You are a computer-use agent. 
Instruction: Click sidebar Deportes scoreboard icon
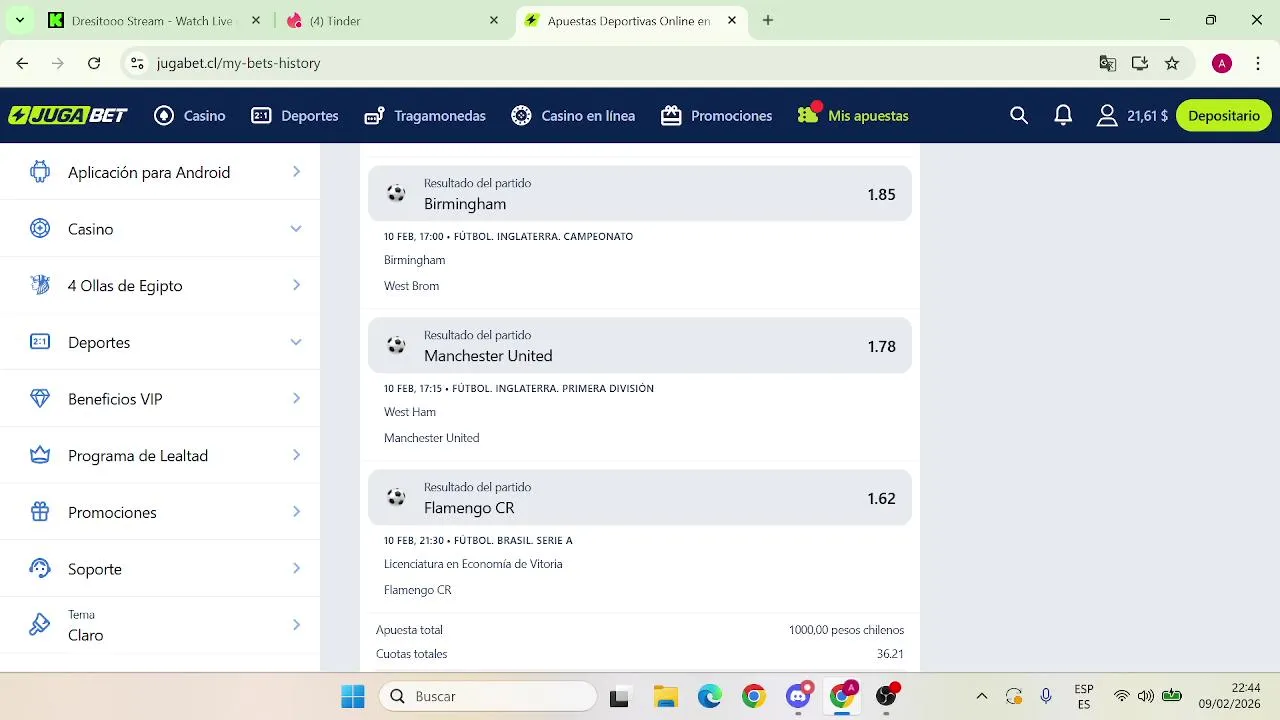[40, 342]
